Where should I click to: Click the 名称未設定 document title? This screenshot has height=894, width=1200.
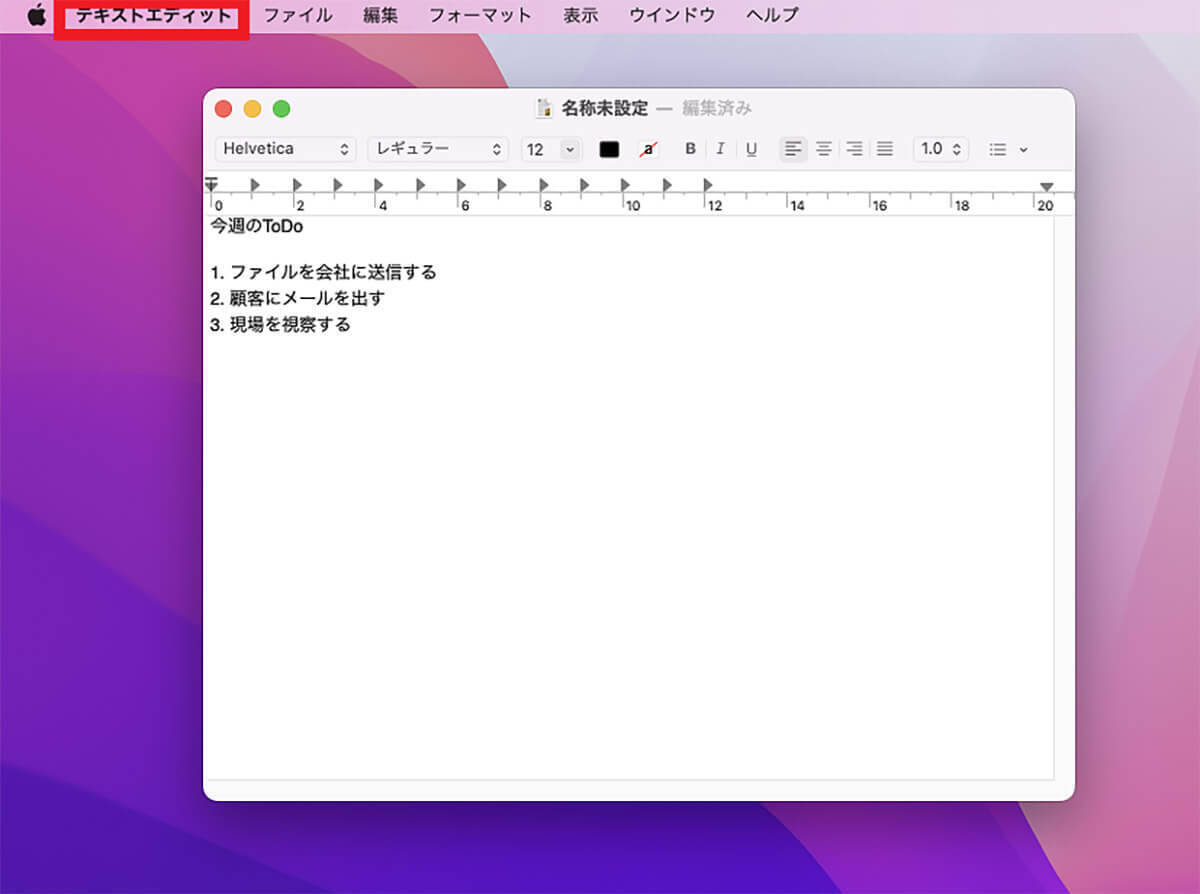click(604, 108)
